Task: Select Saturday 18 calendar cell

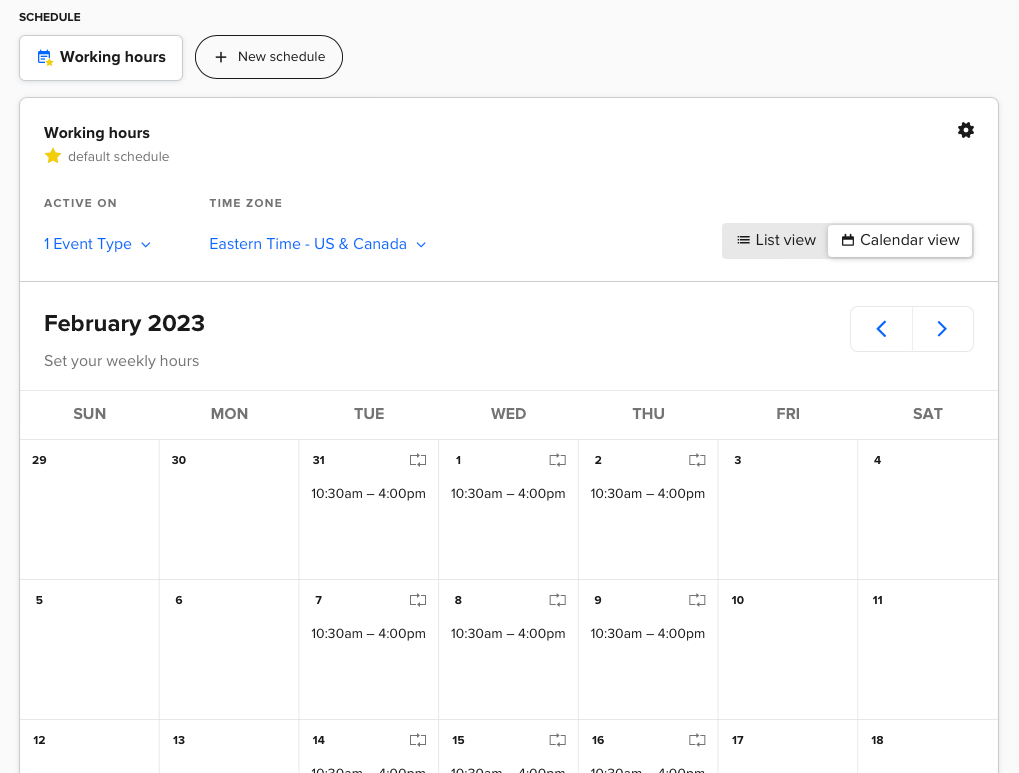Action: [928, 746]
